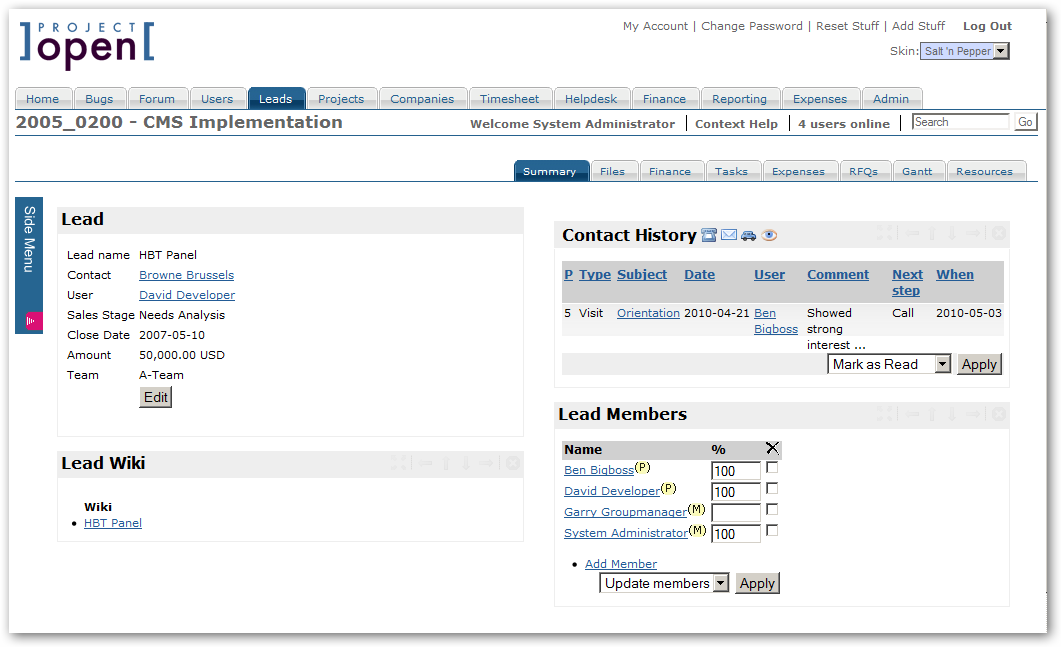Click the ]project-open[ logo
This screenshot has width=1061, height=647.
click(x=85, y=45)
